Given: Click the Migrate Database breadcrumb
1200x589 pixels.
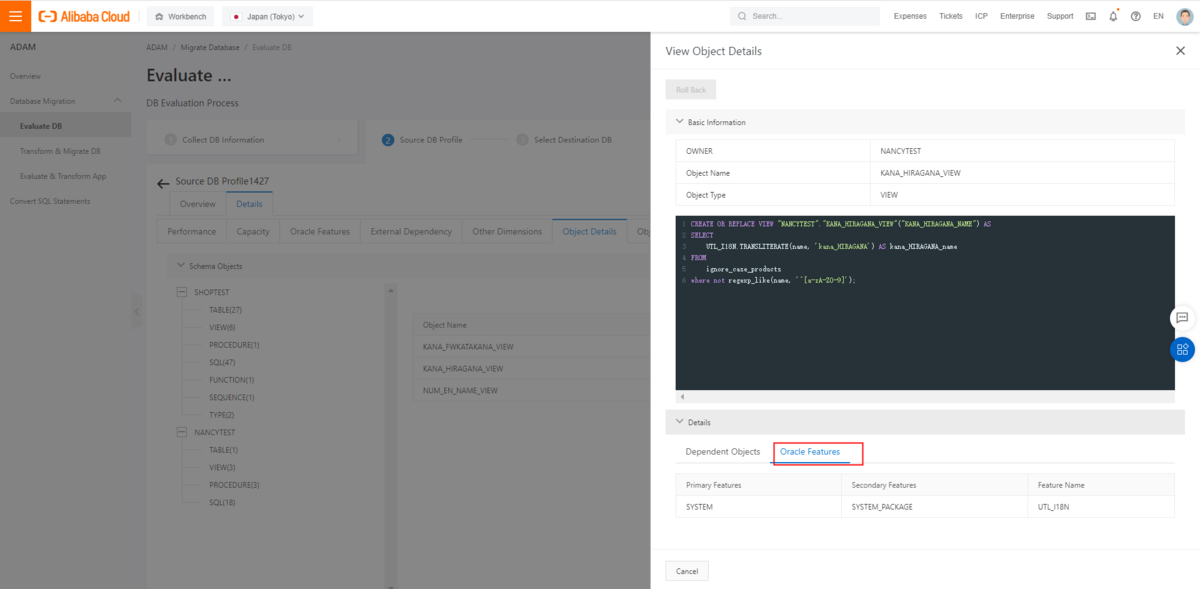Looking at the screenshot, I should (208, 47).
